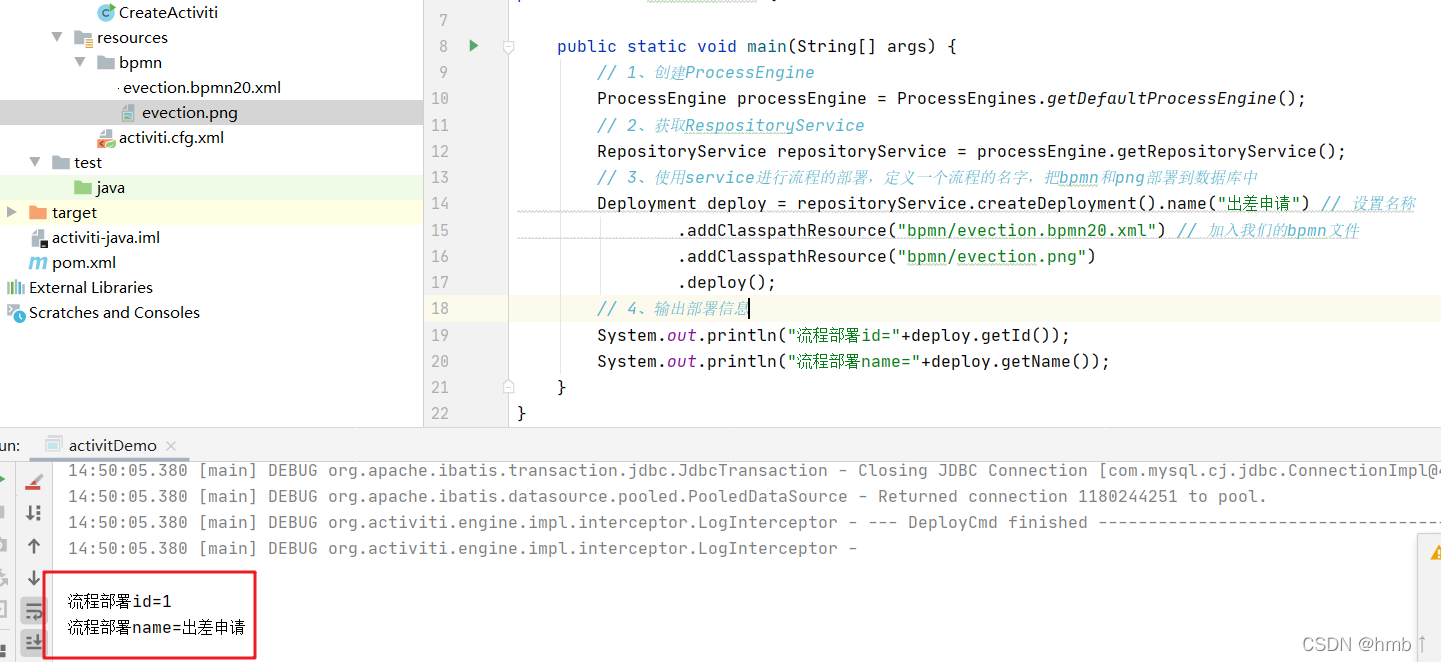Collapse the resources folder arrow

click(x=58, y=38)
